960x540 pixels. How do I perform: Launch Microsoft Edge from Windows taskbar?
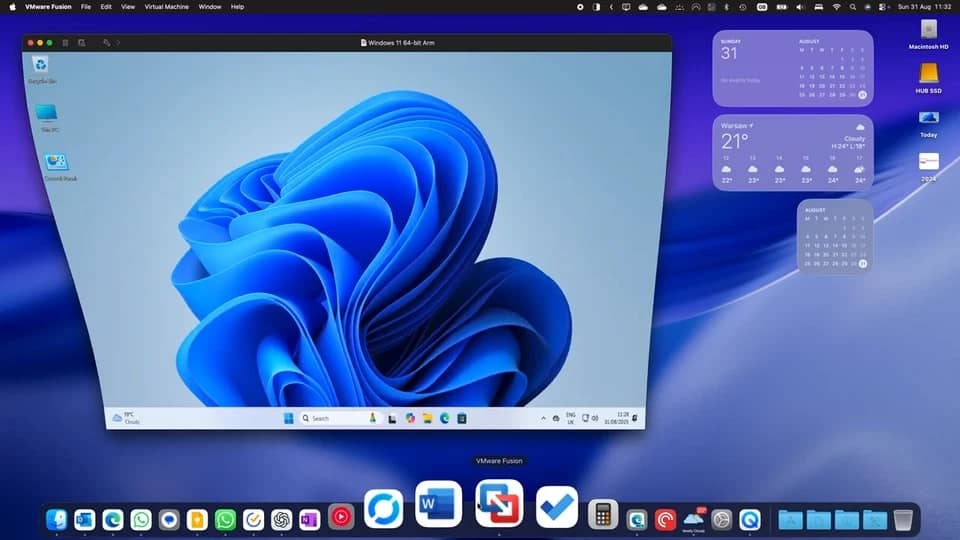[444, 418]
